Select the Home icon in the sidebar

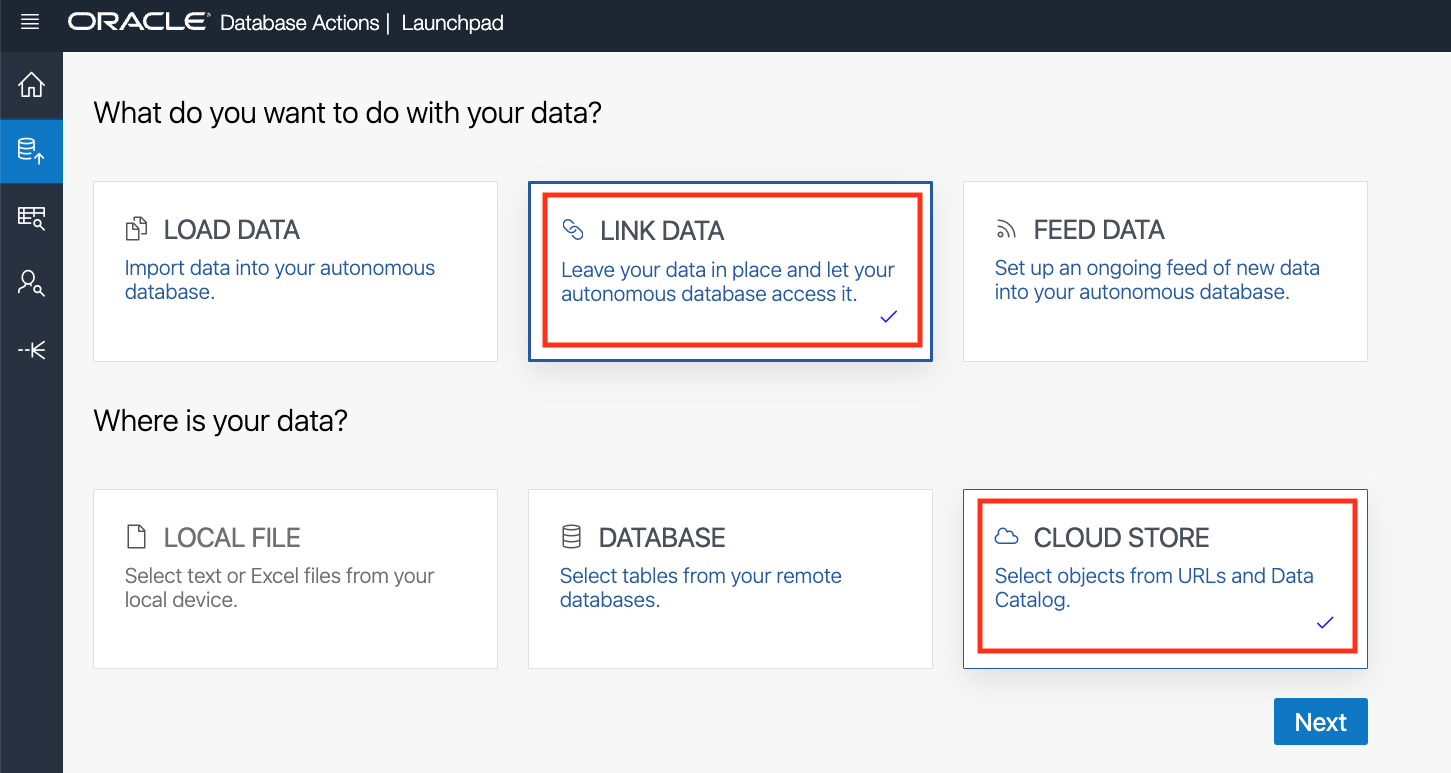coord(30,85)
